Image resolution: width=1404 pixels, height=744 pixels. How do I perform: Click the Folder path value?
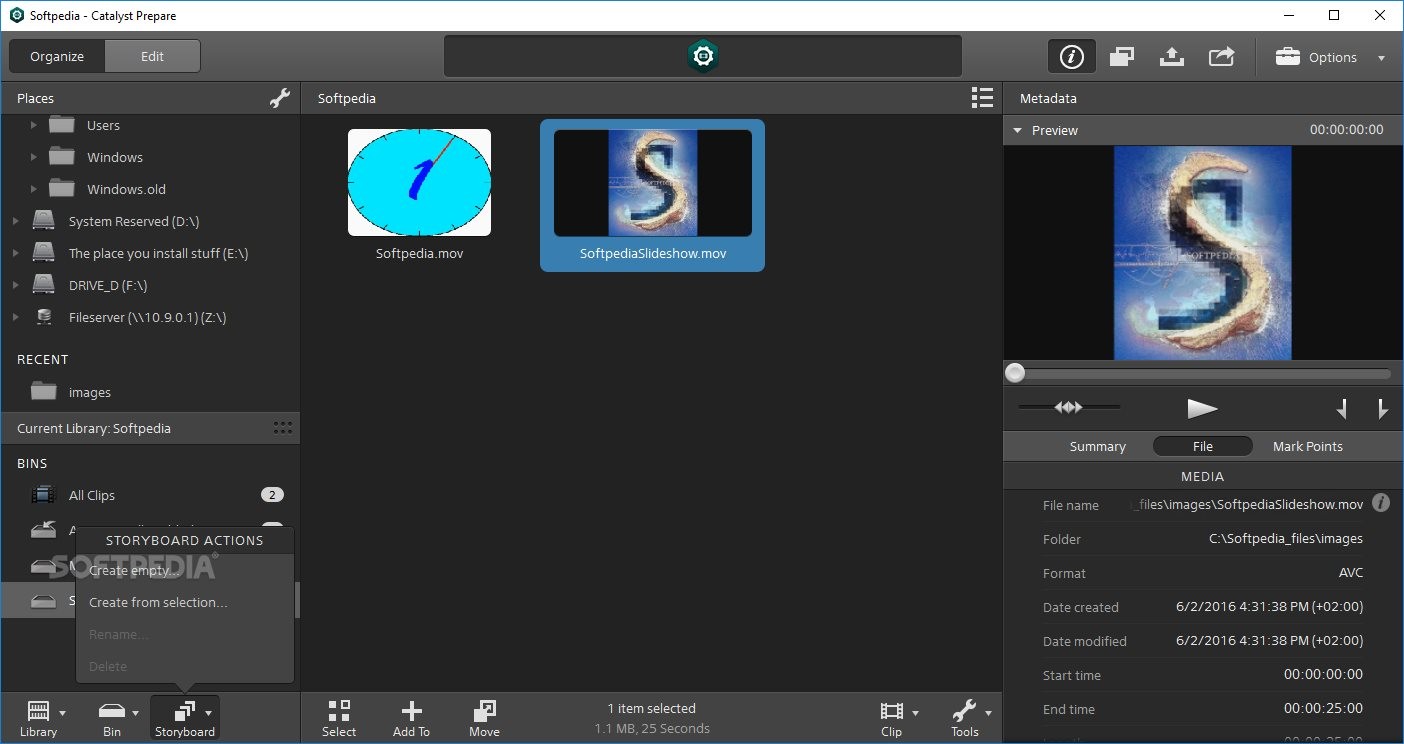[1285, 539]
